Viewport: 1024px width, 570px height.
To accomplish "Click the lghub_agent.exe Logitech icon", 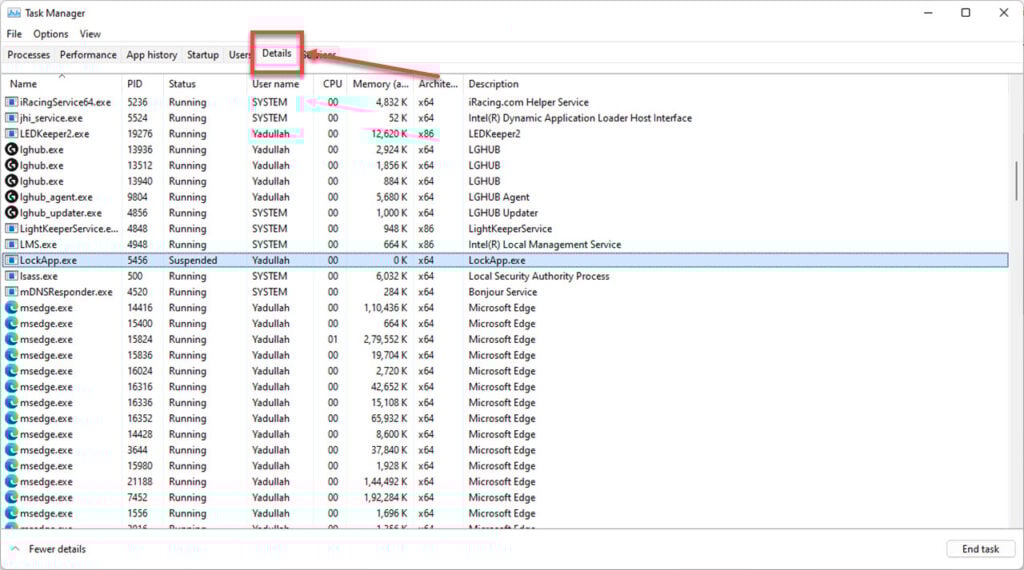I will [x=11, y=197].
